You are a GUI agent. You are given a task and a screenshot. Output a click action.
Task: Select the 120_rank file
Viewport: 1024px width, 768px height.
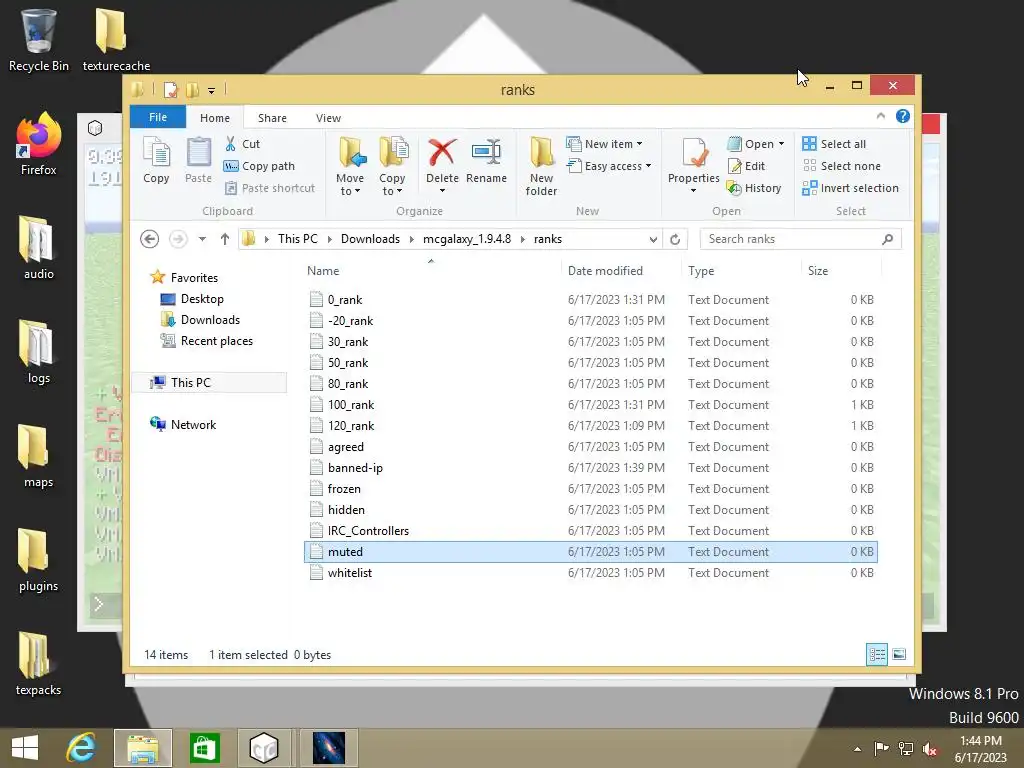(x=591, y=426)
